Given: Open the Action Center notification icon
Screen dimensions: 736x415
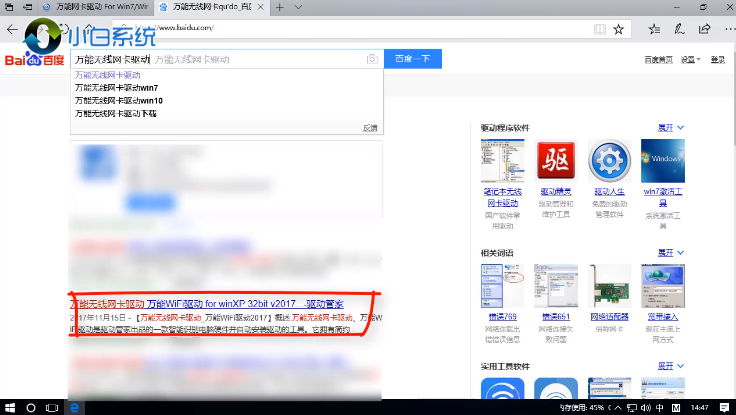Looking at the screenshot, I should pyautogui.click(x=724, y=407).
